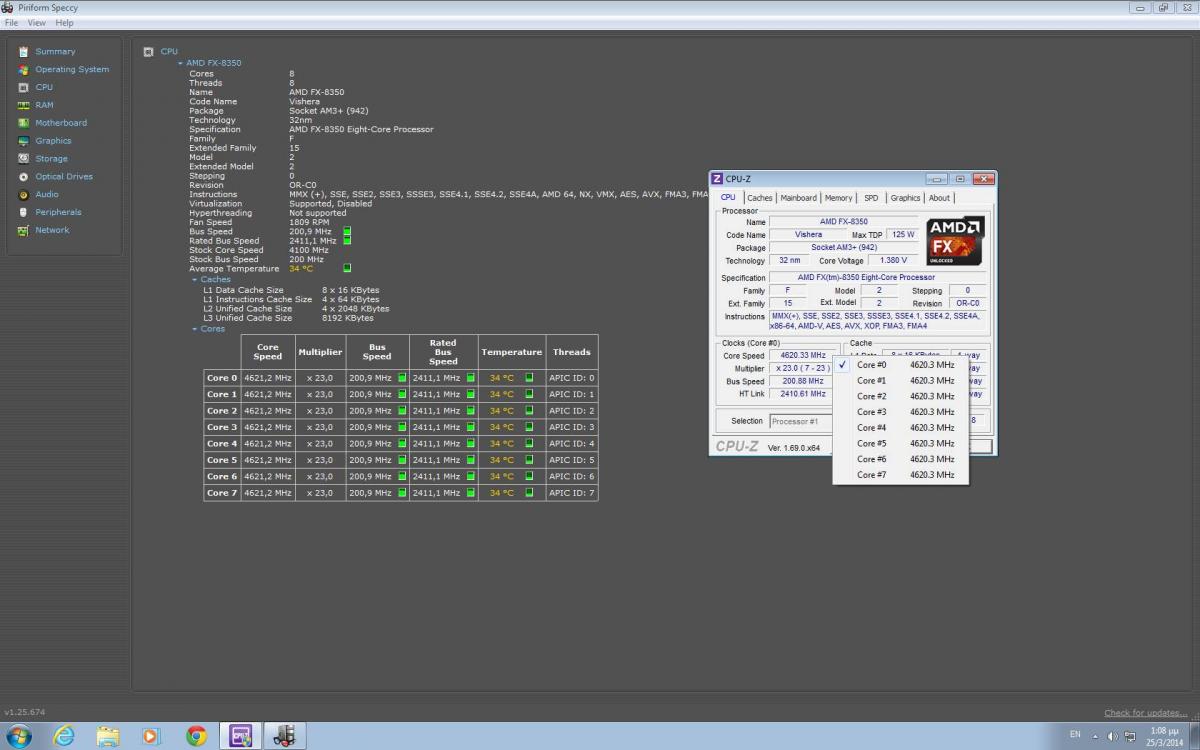Open the Audio speaker icon in the sidebar

[23, 195]
